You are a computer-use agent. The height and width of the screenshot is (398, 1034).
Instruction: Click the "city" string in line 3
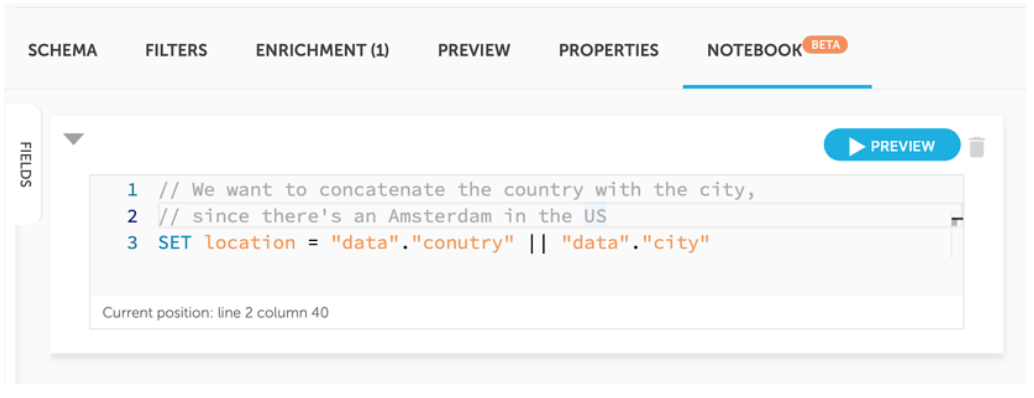point(675,242)
